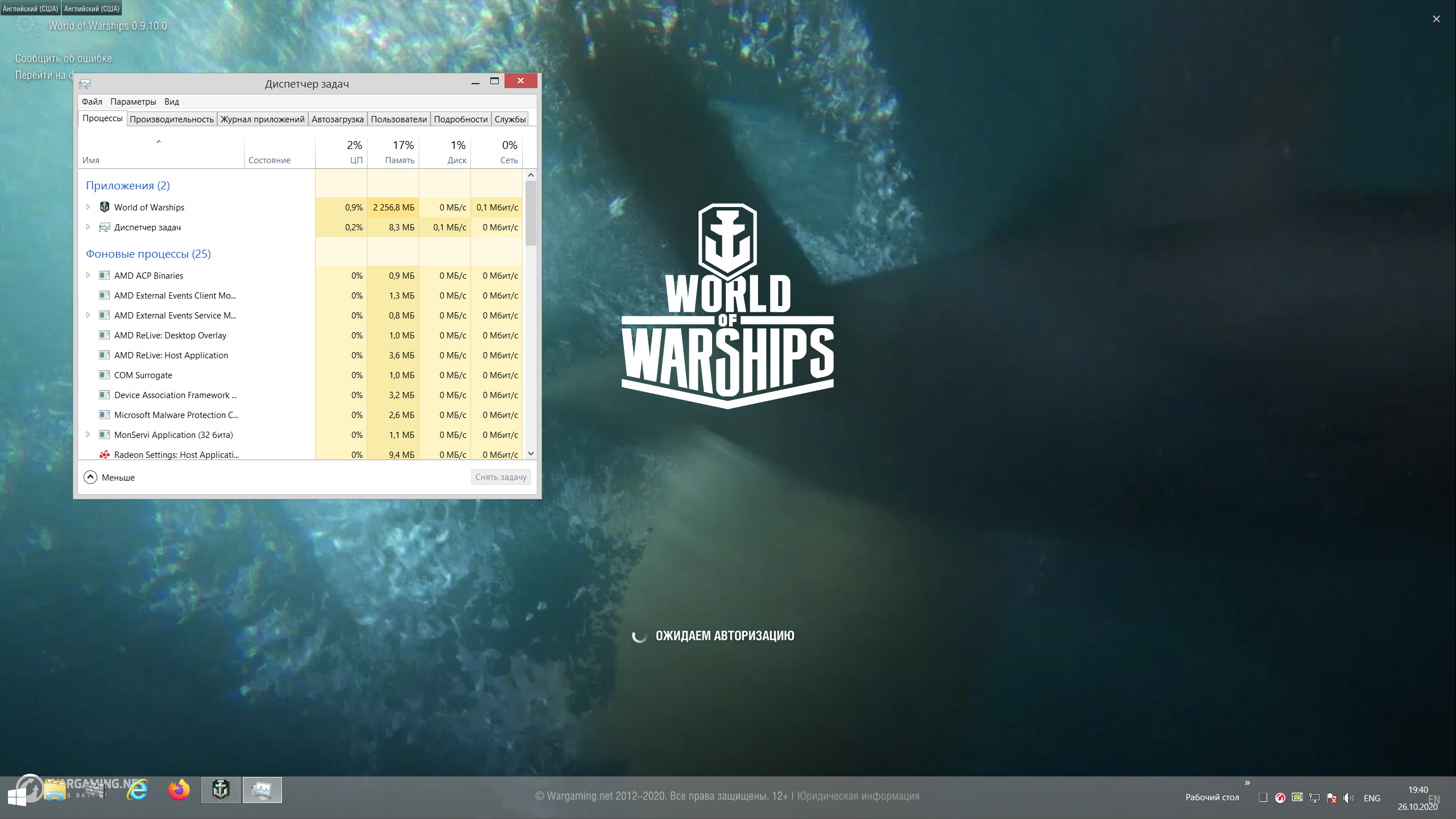The image size is (1456, 819).
Task: Click the COM Surrogate process icon
Action: [x=105, y=375]
